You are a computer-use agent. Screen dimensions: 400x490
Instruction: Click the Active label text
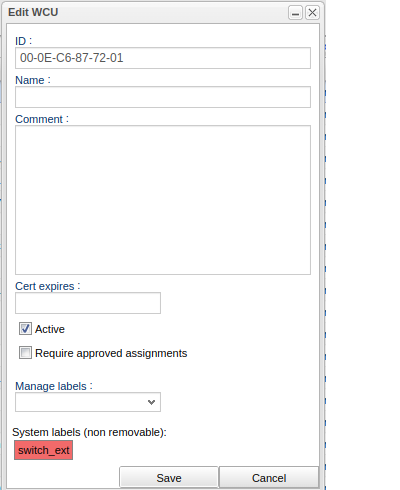click(x=50, y=329)
